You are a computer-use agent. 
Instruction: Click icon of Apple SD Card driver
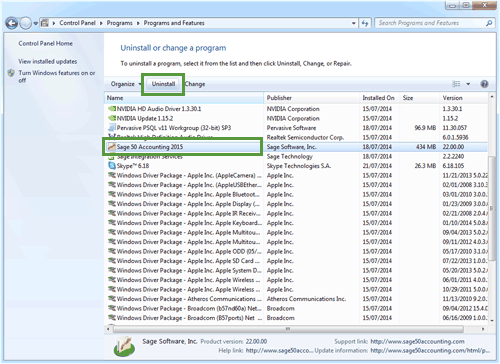point(112,261)
